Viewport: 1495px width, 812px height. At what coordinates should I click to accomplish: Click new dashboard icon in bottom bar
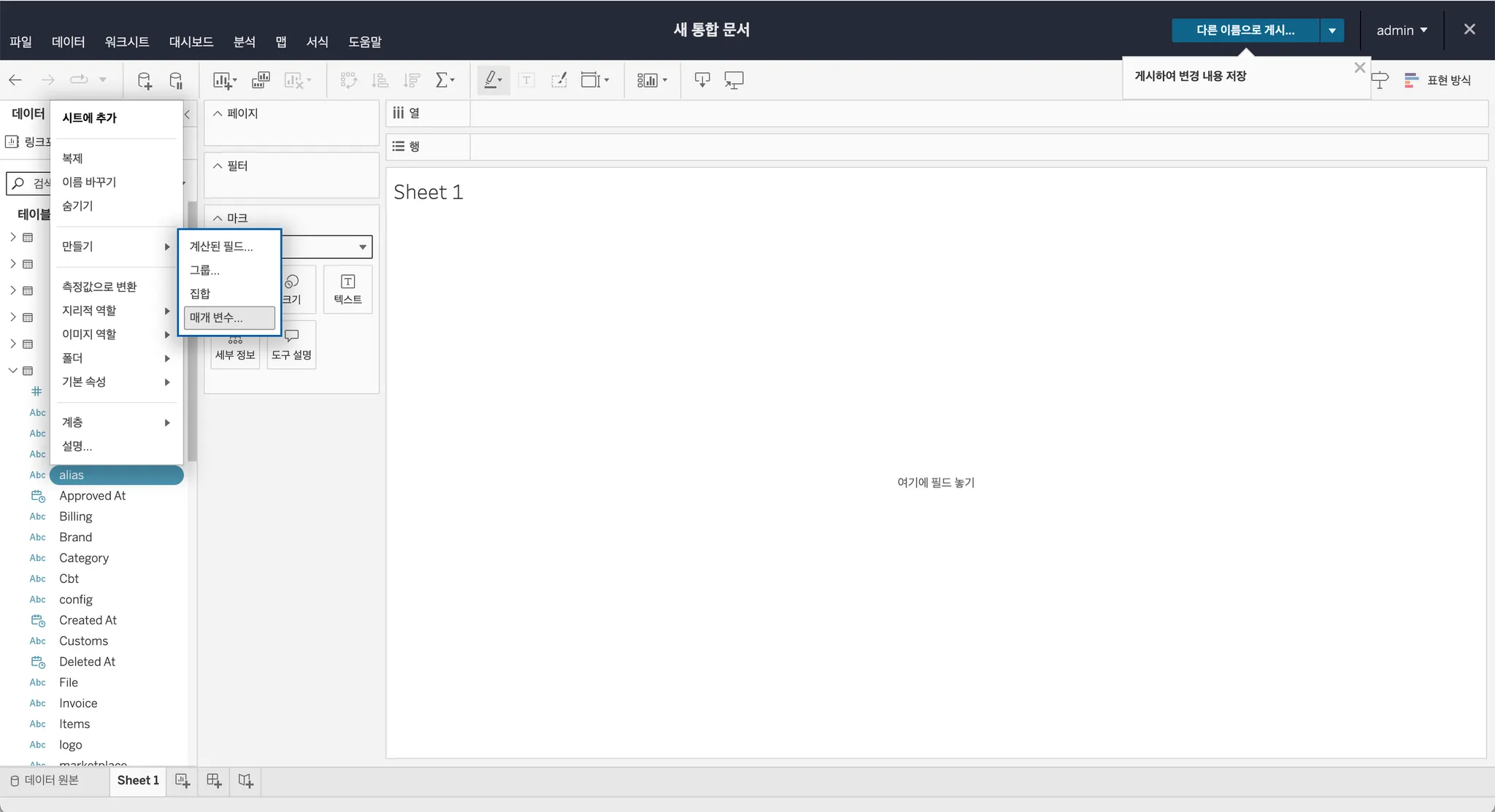[214, 781]
